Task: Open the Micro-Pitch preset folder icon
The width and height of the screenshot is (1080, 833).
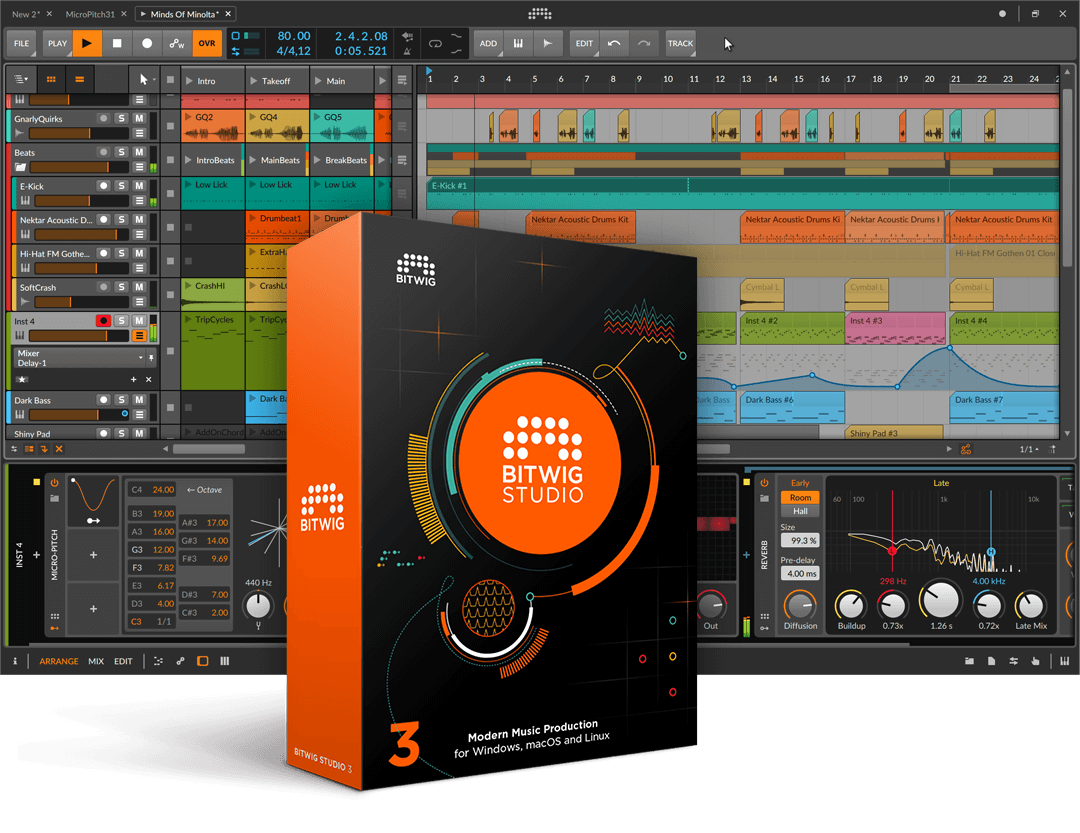Action: (x=54, y=498)
